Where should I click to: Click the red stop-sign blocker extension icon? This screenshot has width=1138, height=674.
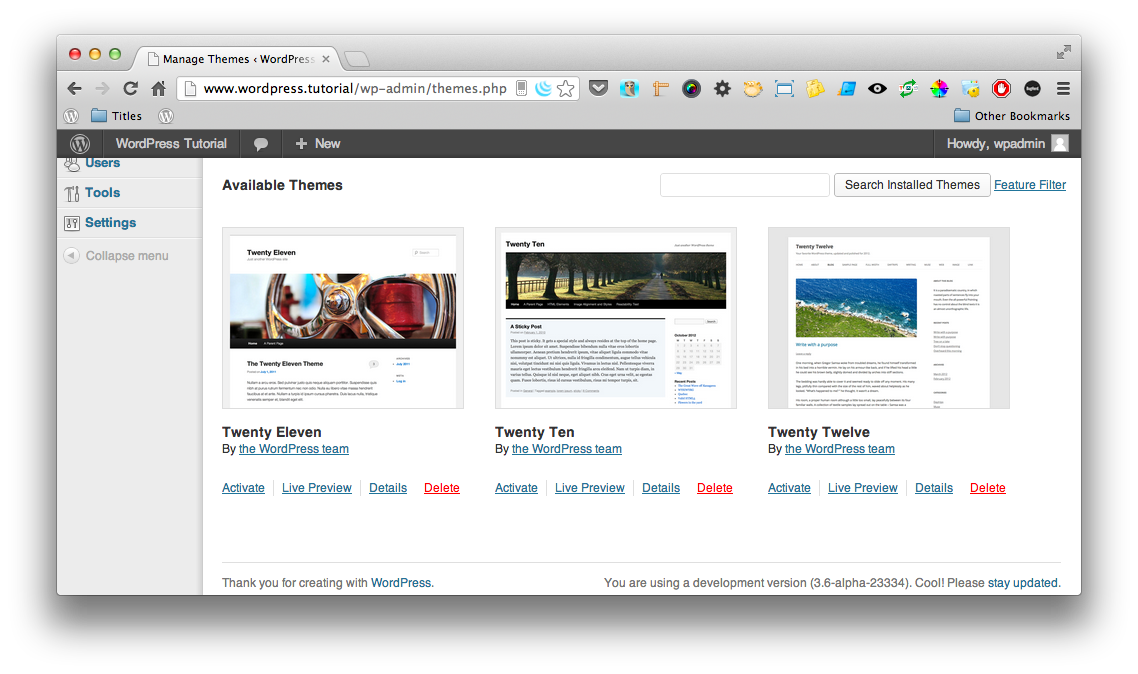[x=1002, y=89]
